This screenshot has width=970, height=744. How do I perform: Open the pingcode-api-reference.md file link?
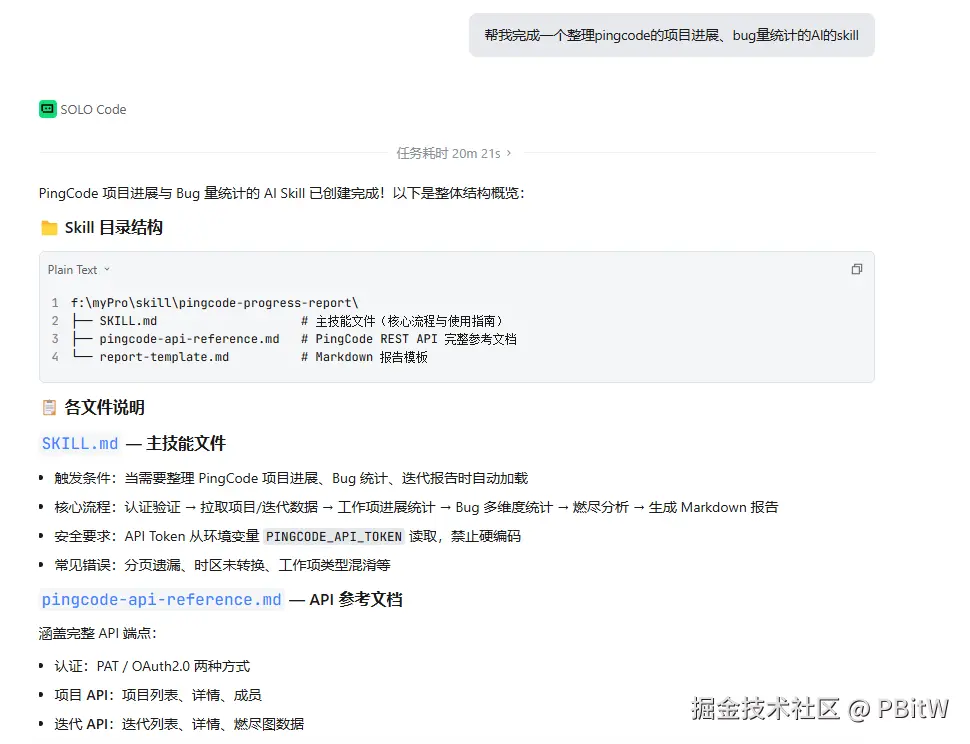tap(161, 599)
